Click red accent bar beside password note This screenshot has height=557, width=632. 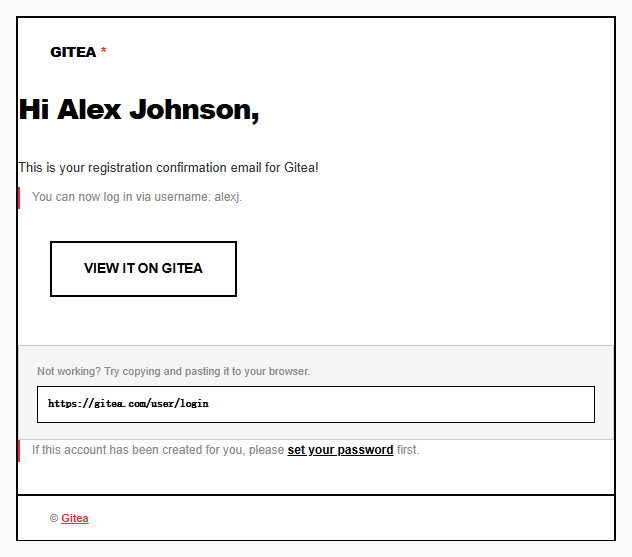[x=19, y=451]
